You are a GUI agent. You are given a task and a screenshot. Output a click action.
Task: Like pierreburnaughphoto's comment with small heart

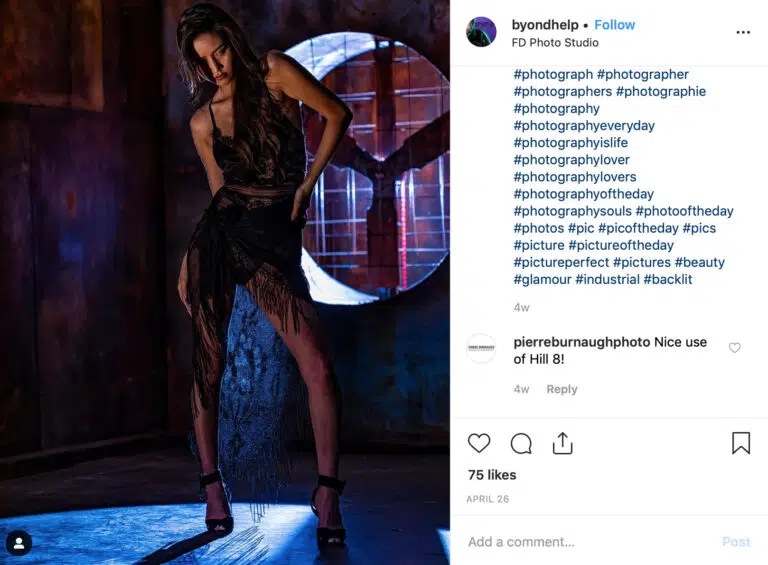pos(734,348)
